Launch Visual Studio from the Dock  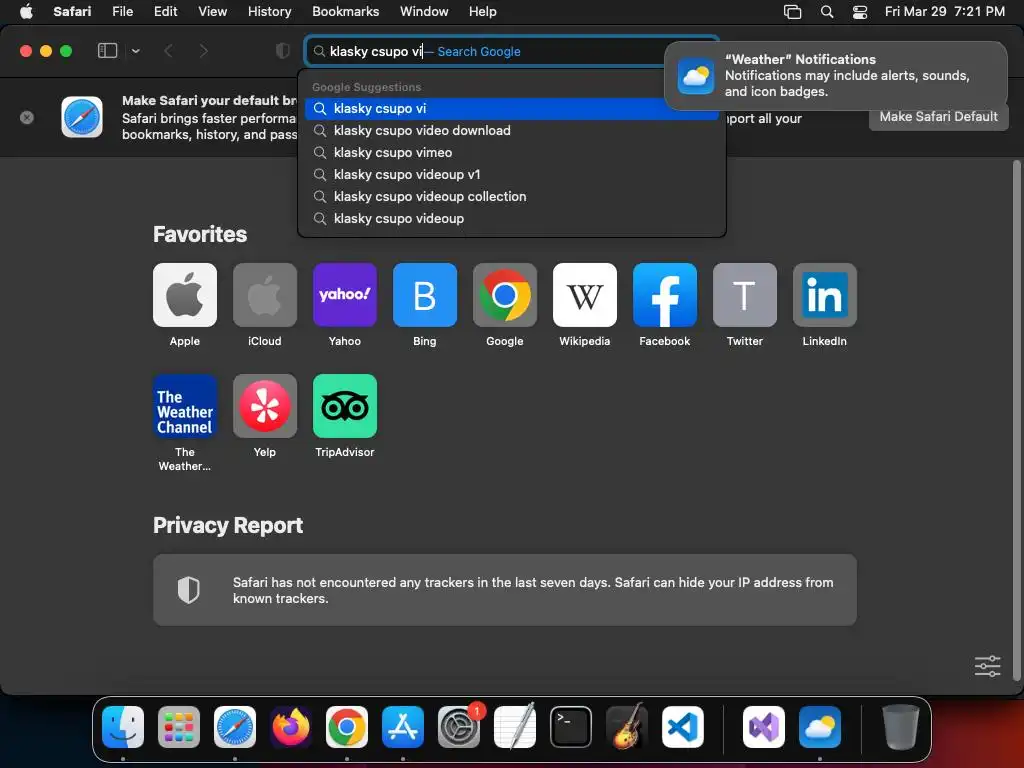764,727
